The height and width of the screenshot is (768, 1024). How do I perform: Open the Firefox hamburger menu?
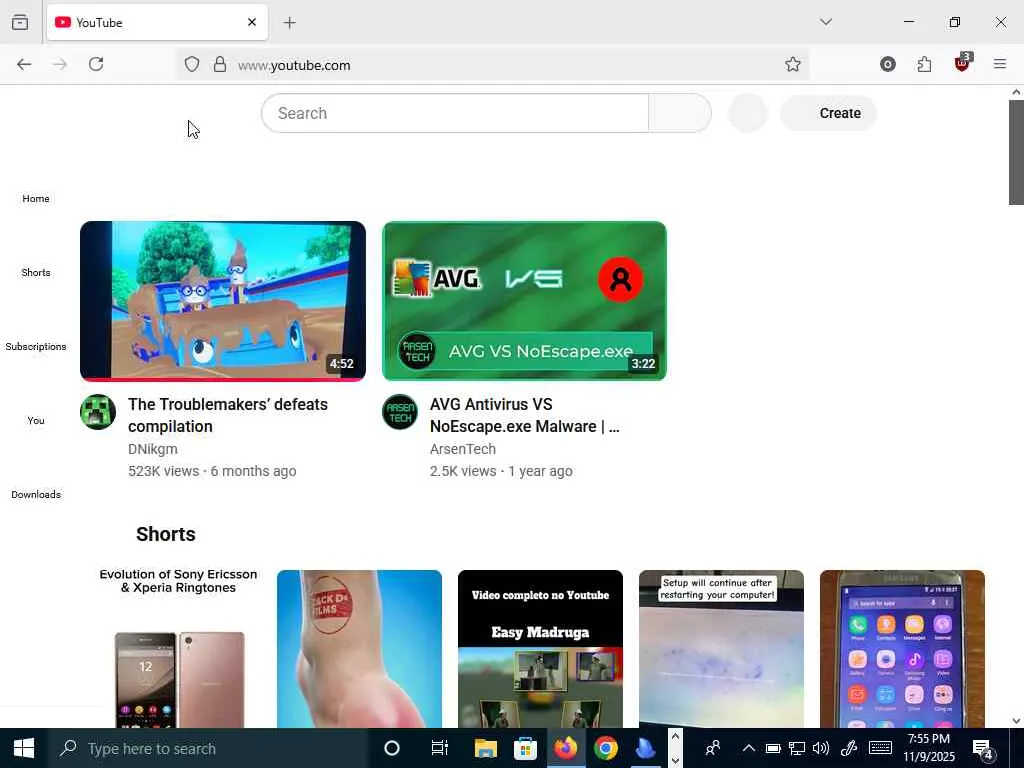1000,64
